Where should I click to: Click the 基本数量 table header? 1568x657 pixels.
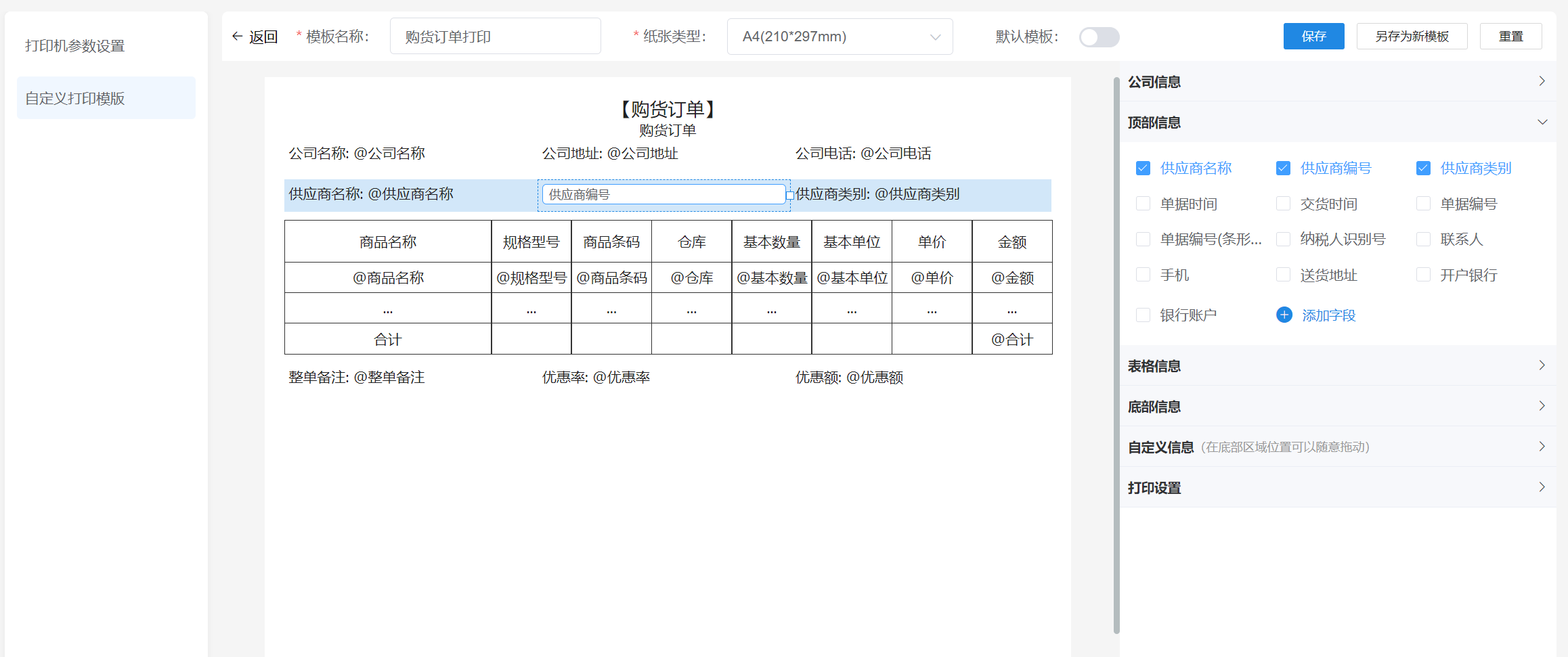[x=772, y=242]
